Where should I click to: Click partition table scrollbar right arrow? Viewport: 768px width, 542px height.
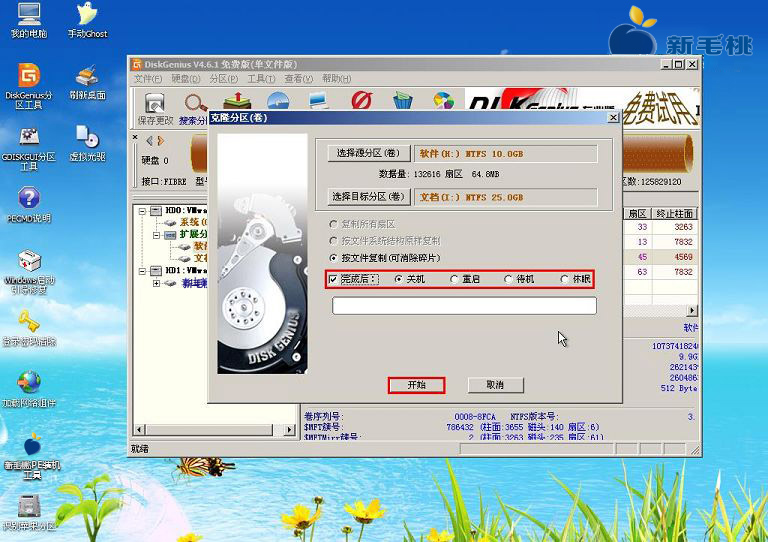692,310
